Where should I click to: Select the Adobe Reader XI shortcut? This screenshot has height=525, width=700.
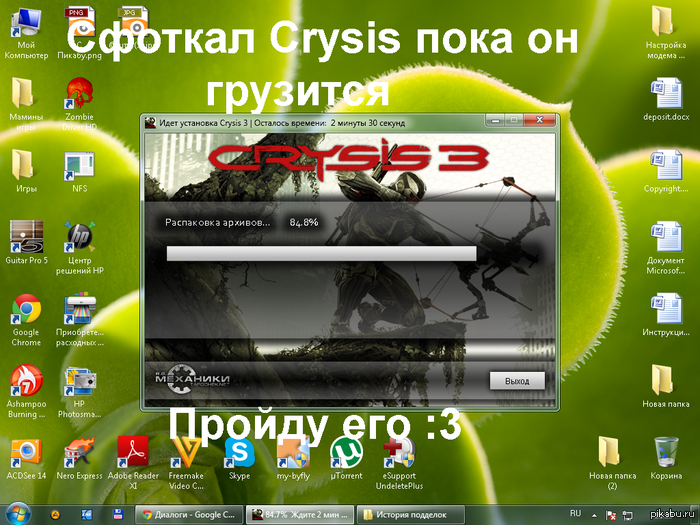coord(134,453)
